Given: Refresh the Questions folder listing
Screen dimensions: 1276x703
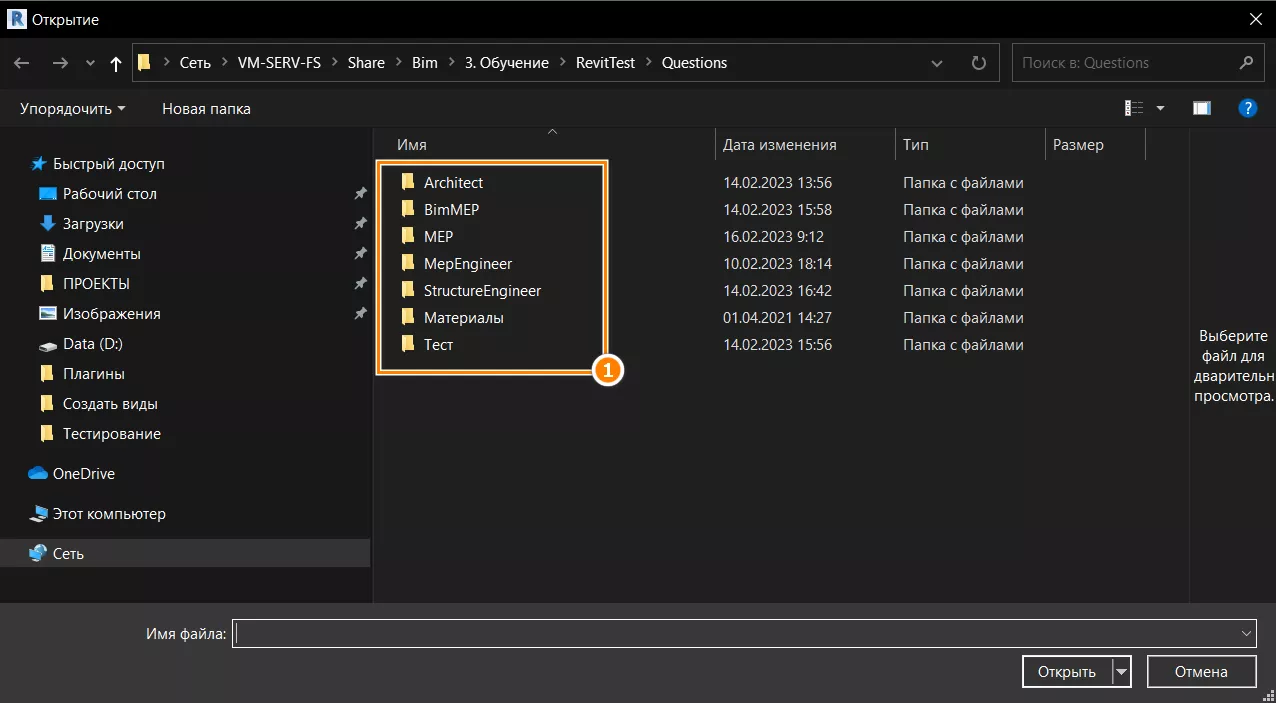Looking at the screenshot, I should 978,63.
